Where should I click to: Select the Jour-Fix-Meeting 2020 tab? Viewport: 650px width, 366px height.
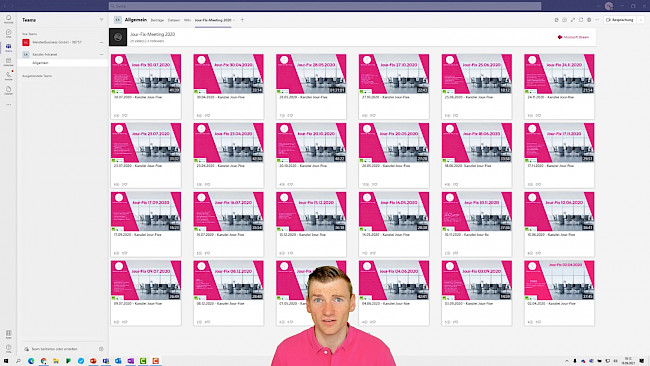pyautogui.click(x=213, y=20)
